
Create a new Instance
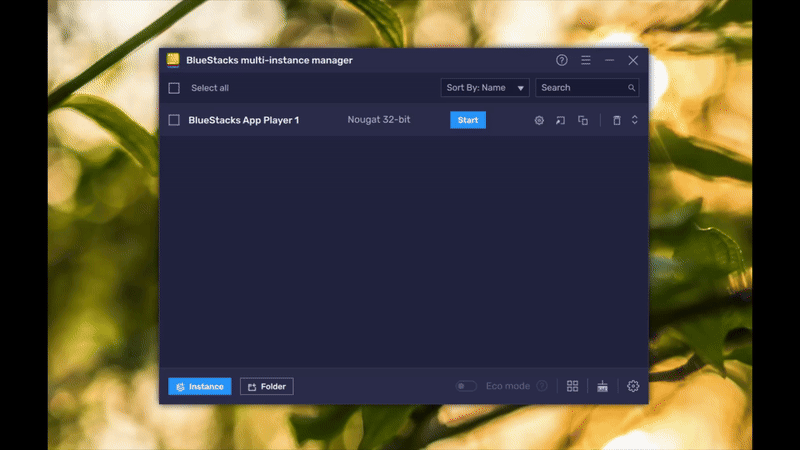pyautogui.click(x=199, y=386)
